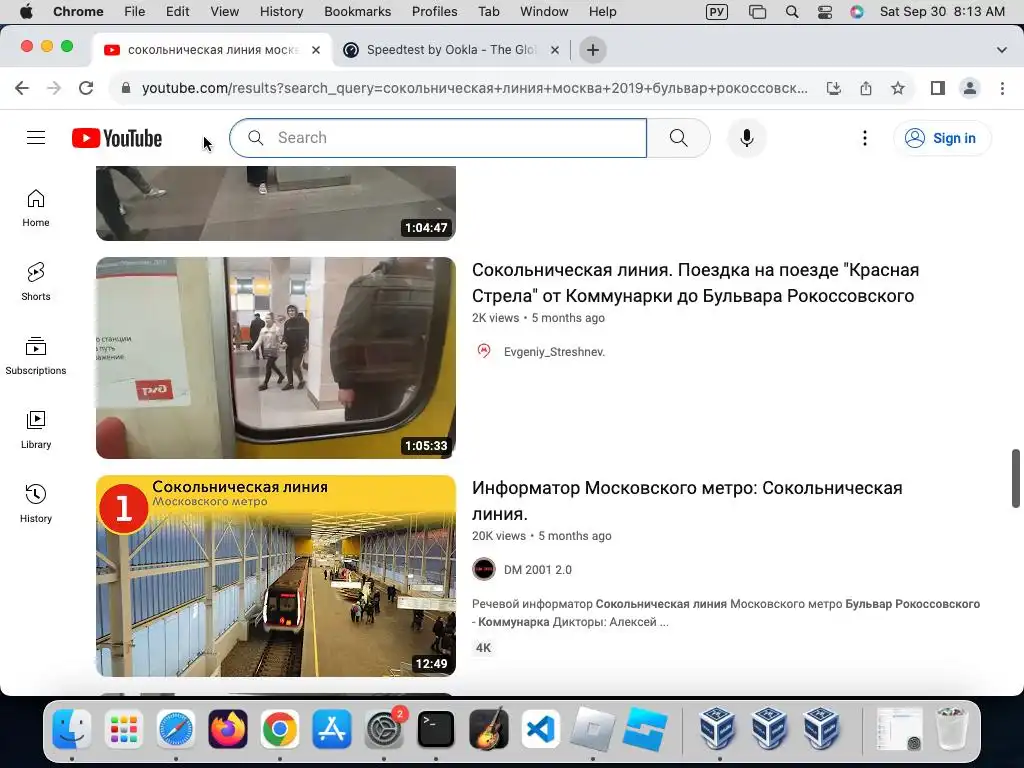Screen dimensions: 1024x768
Task: Play the 1:04:47 video thumbnail
Action: tap(276, 203)
